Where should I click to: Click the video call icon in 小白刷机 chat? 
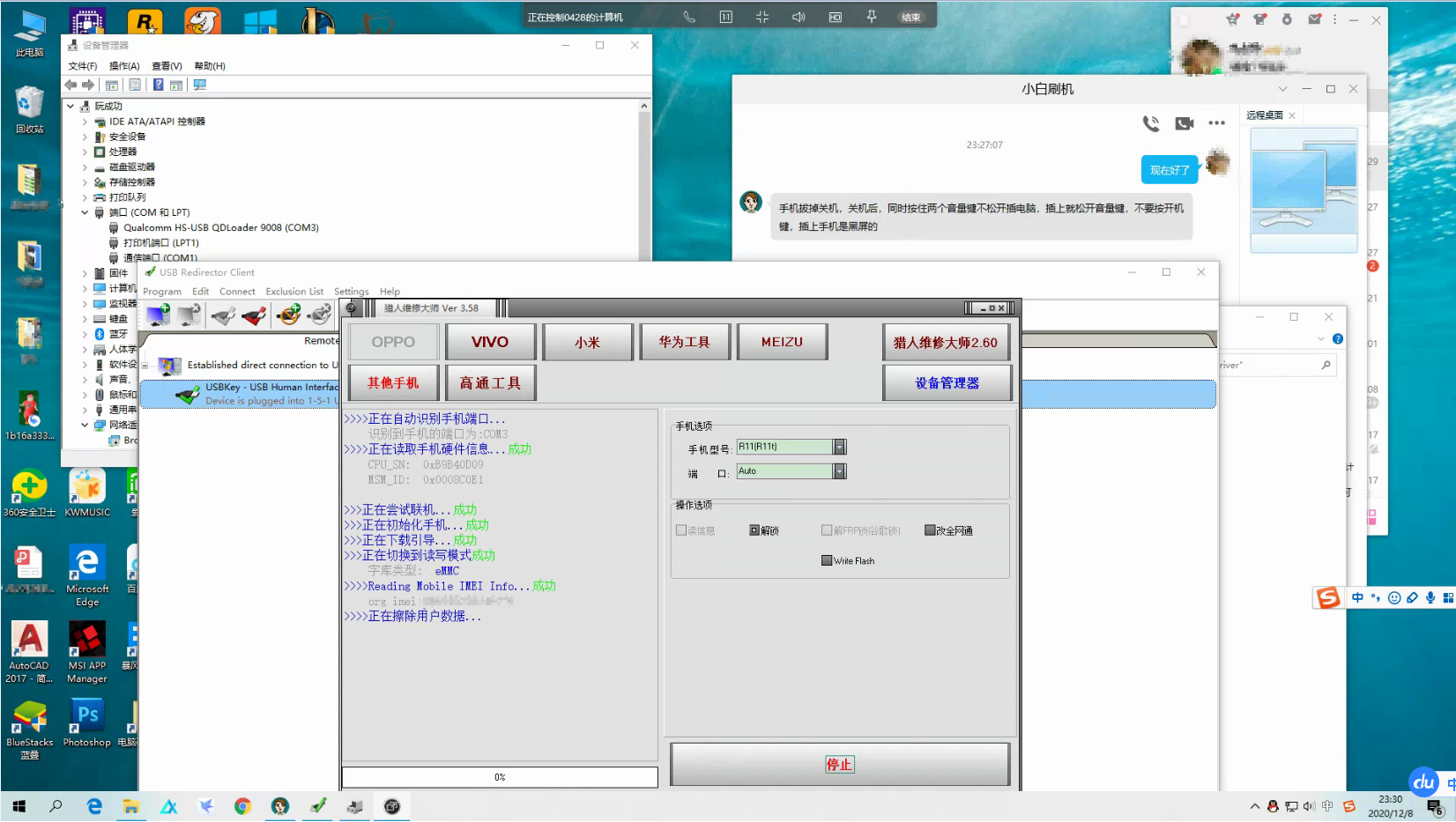click(x=1185, y=123)
